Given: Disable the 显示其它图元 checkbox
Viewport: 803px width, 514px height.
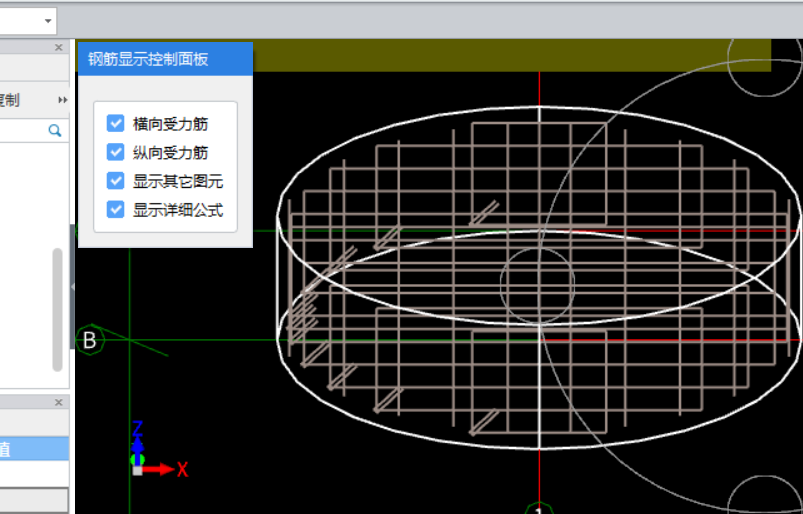Looking at the screenshot, I should (x=115, y=181).
